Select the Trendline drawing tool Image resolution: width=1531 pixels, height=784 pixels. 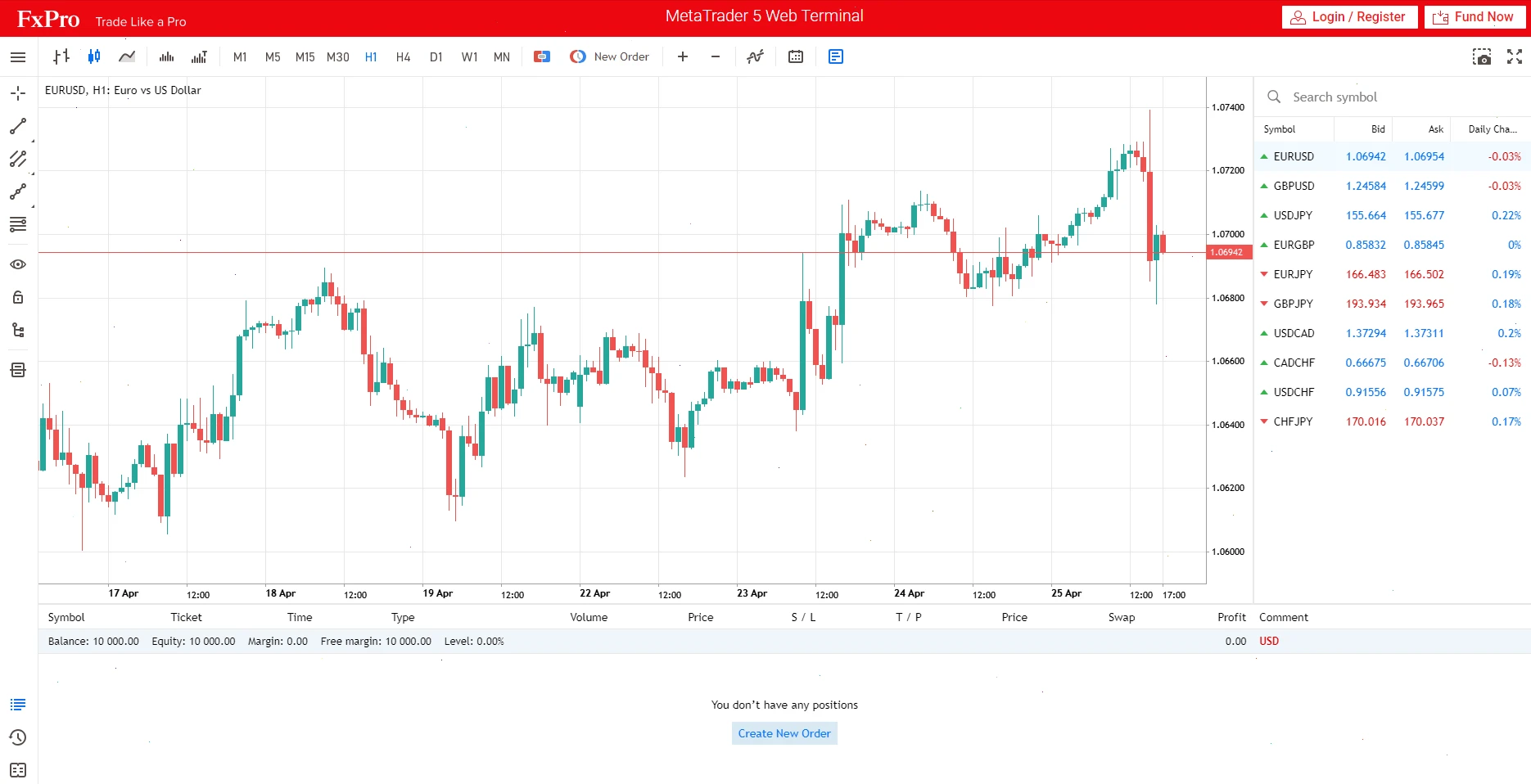point(17,126)
